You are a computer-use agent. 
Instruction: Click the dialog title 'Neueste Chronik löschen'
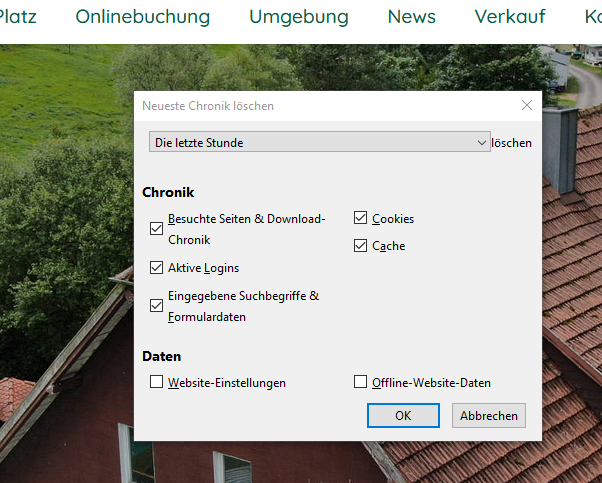(208, 106)
